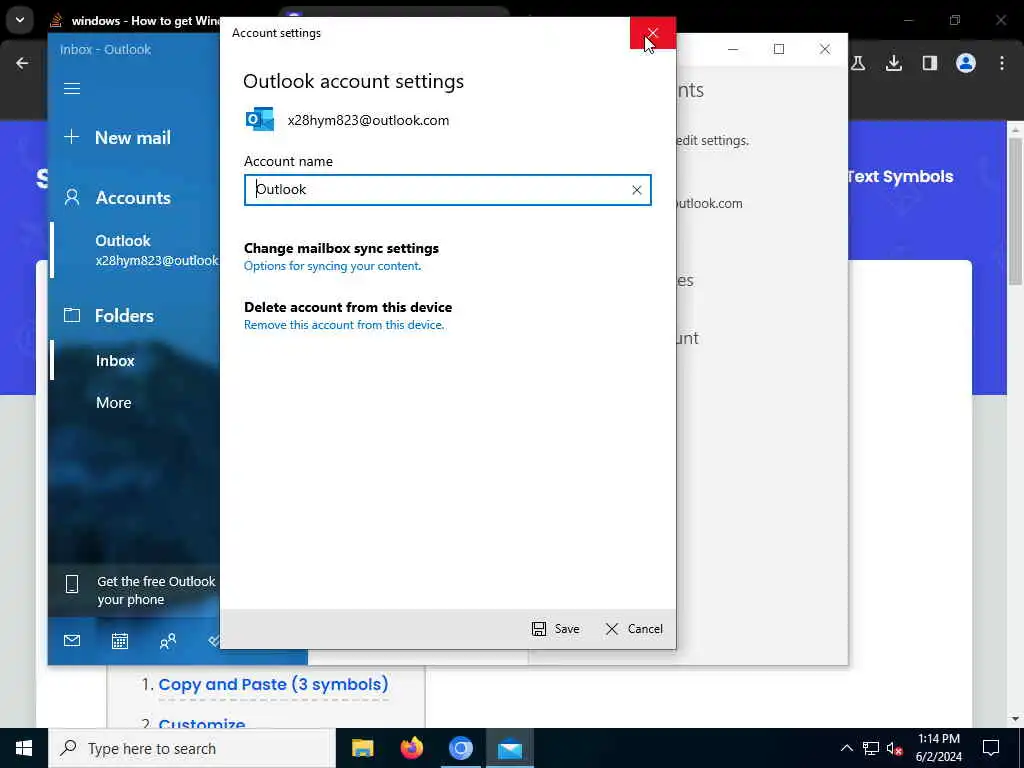This screenshot has width=1024, height=768.
Task: Open Copy and Paste (3 symbols) link
Action: click(273, 684)
